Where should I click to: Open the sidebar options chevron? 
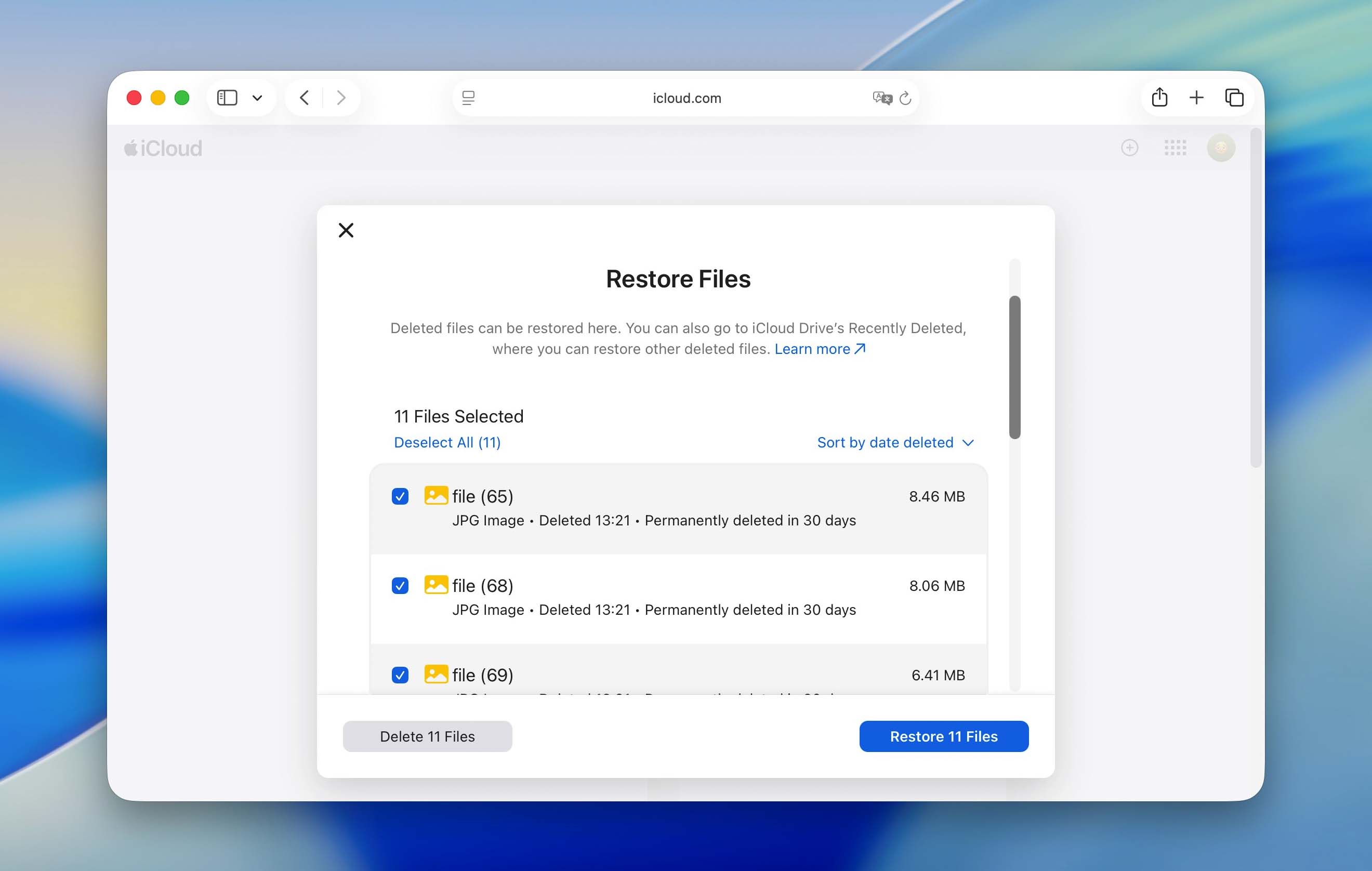click(257, 98)
